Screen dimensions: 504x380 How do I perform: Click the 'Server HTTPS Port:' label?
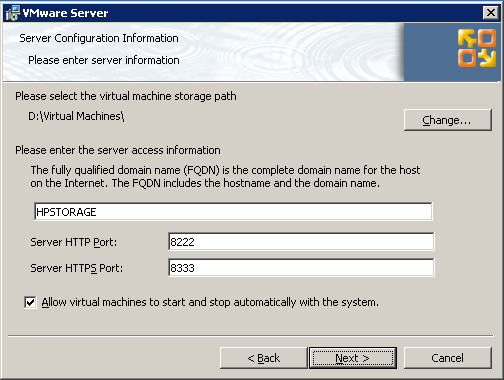tap(76, 268)
